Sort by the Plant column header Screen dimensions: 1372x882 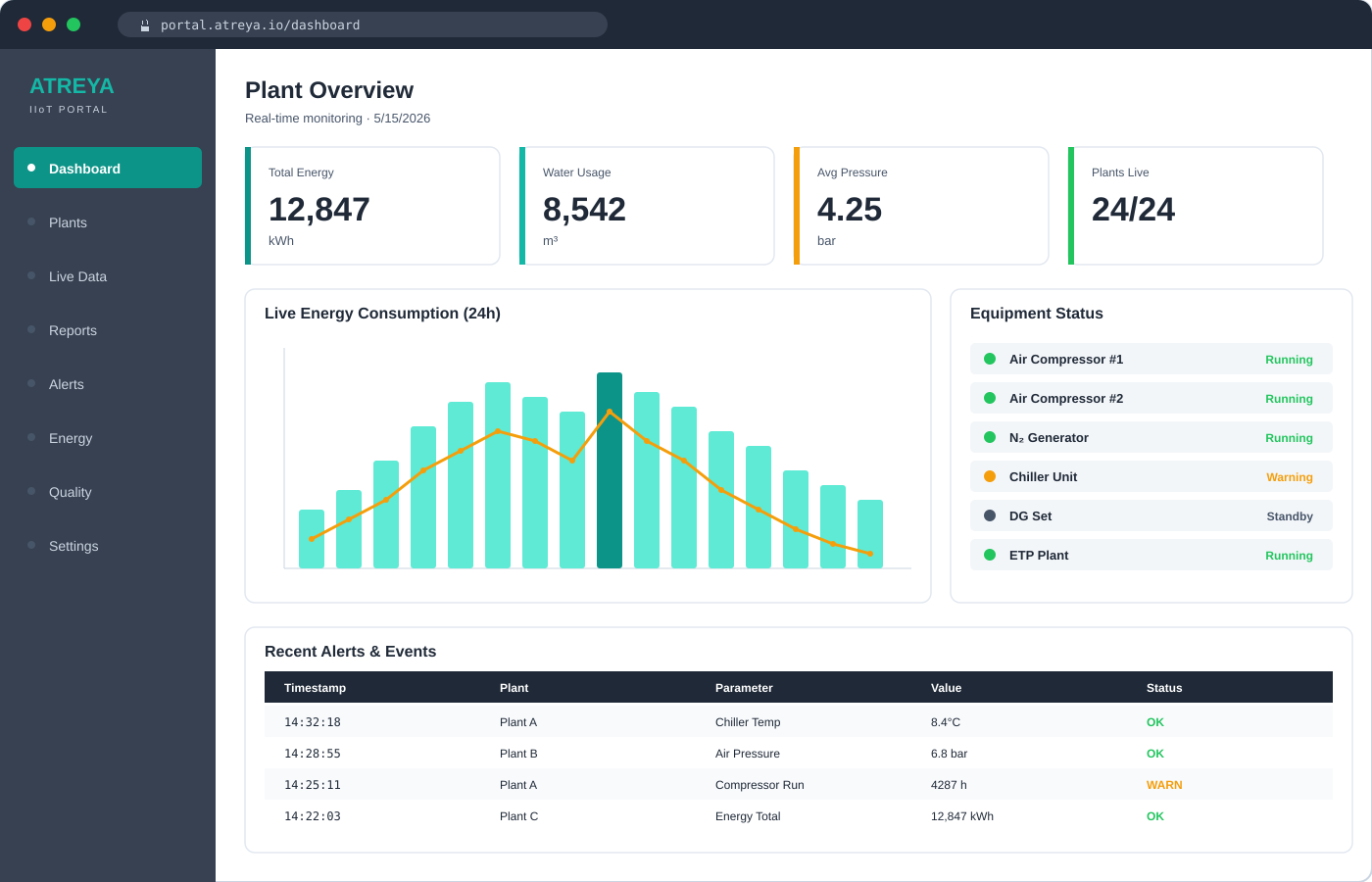tap(514, 688)
